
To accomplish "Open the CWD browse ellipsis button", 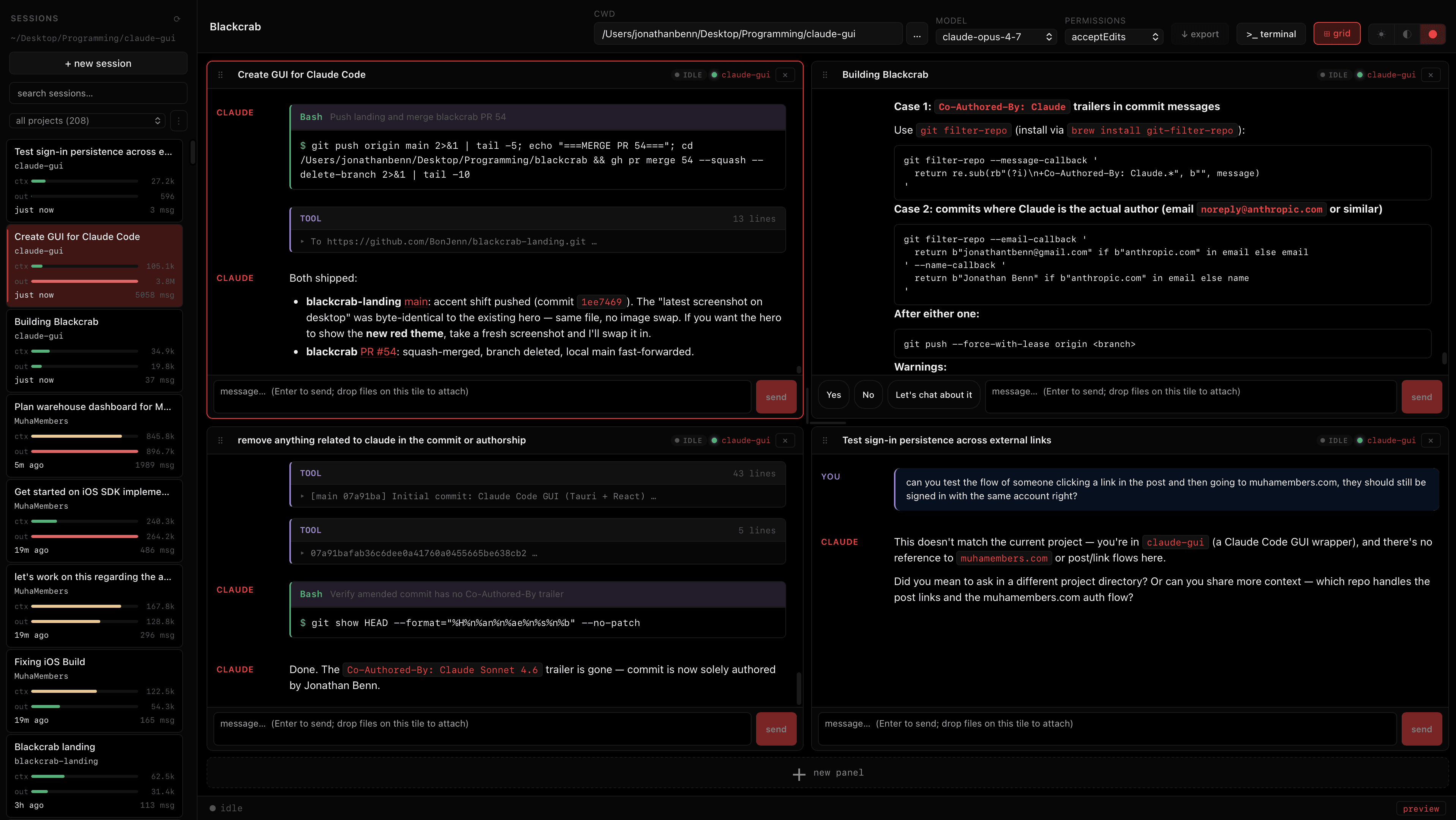I will (x=917, y=34).
